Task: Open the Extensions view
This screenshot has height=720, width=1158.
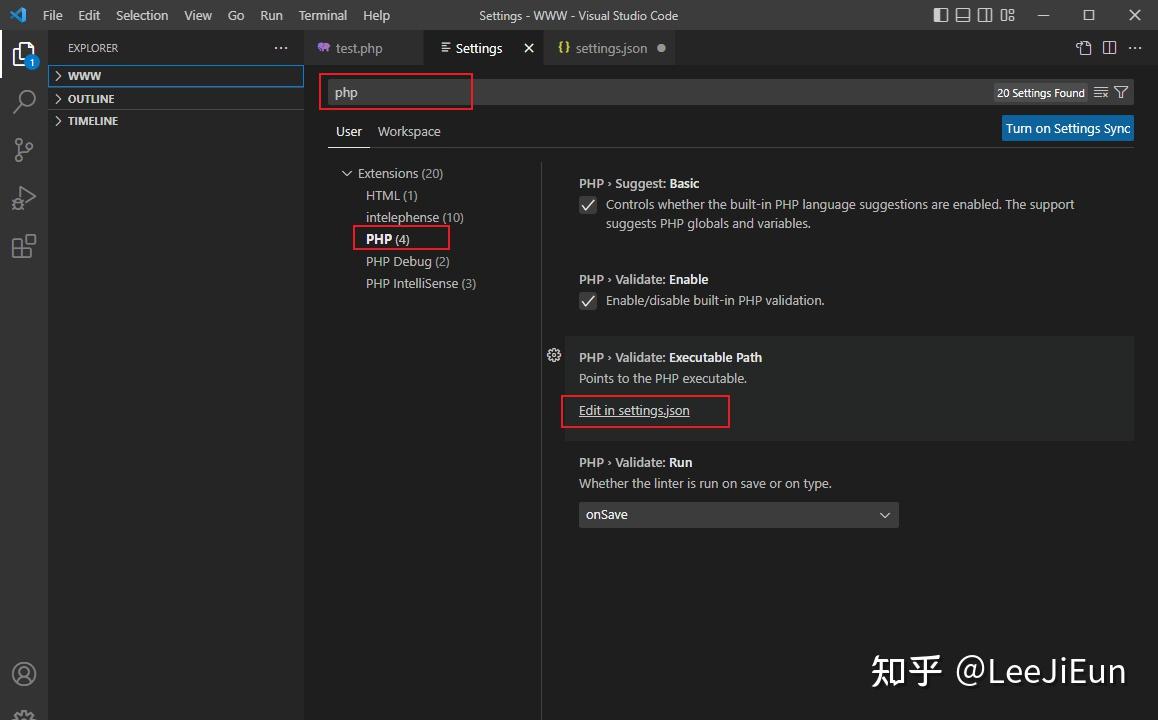Action: 24,245
